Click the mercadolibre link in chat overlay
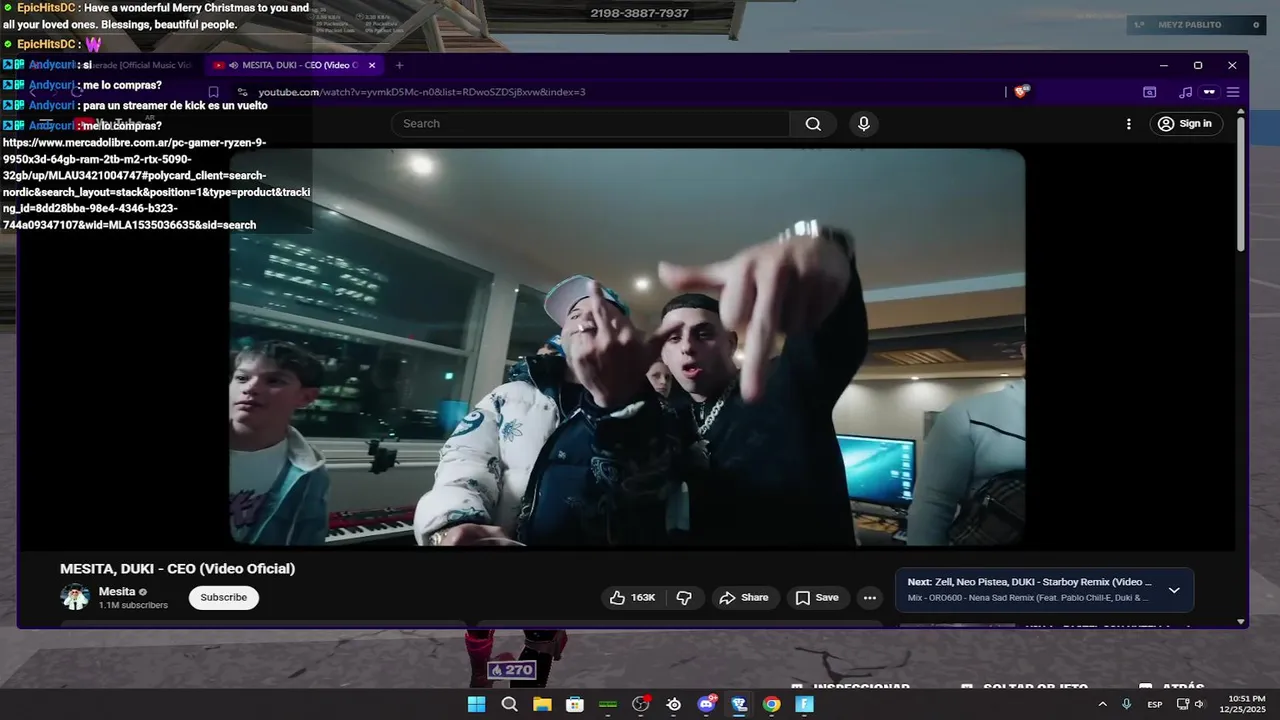Image resolution: width=1280 pixels, height=720 pixels. point(156,184)
